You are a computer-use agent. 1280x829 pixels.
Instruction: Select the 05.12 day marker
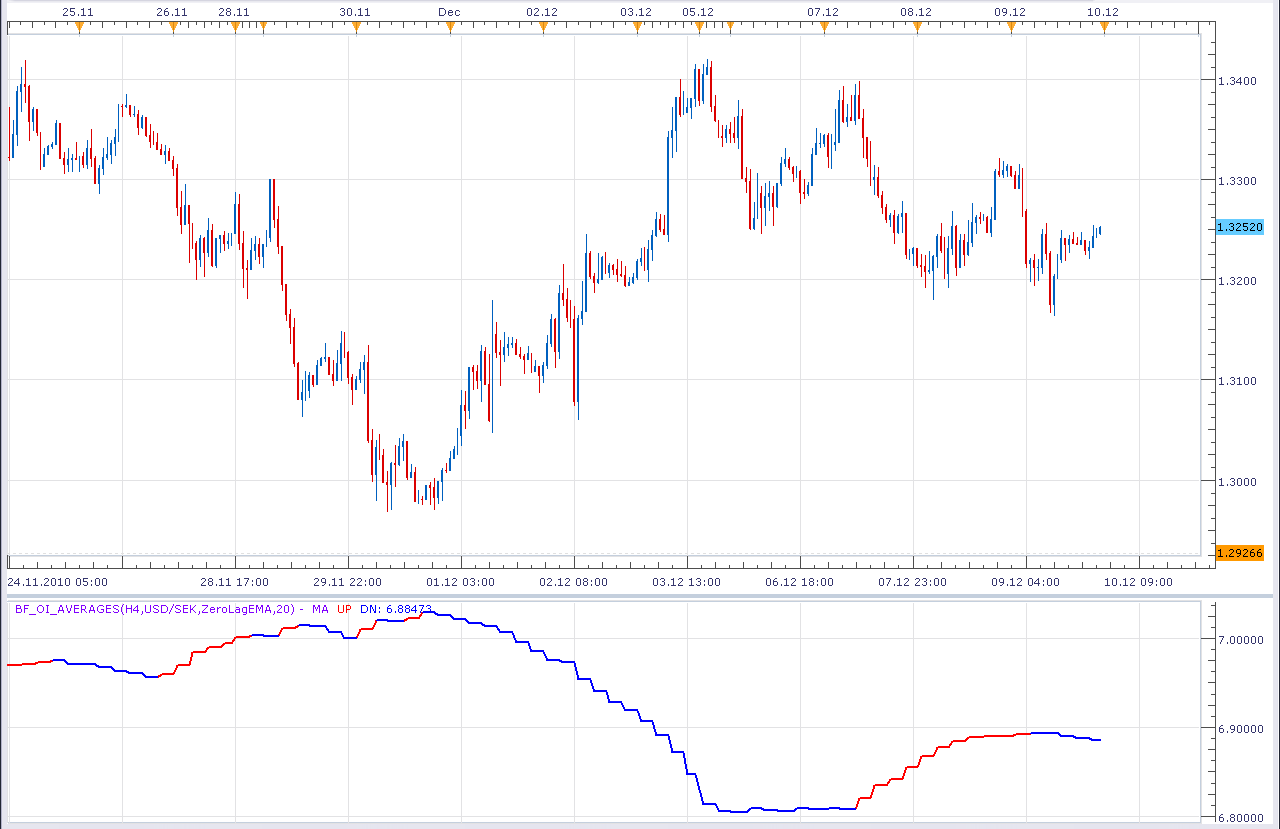[698, 27]
